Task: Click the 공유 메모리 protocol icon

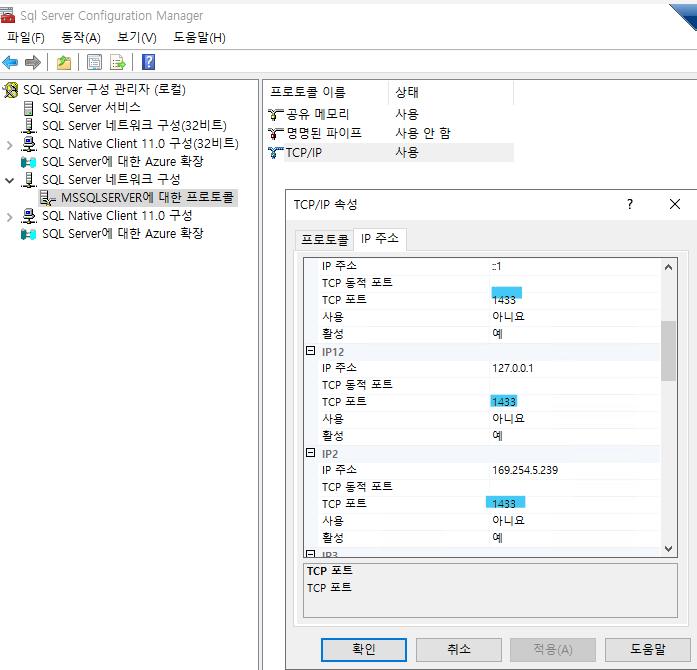Action: tap(276, 115)
